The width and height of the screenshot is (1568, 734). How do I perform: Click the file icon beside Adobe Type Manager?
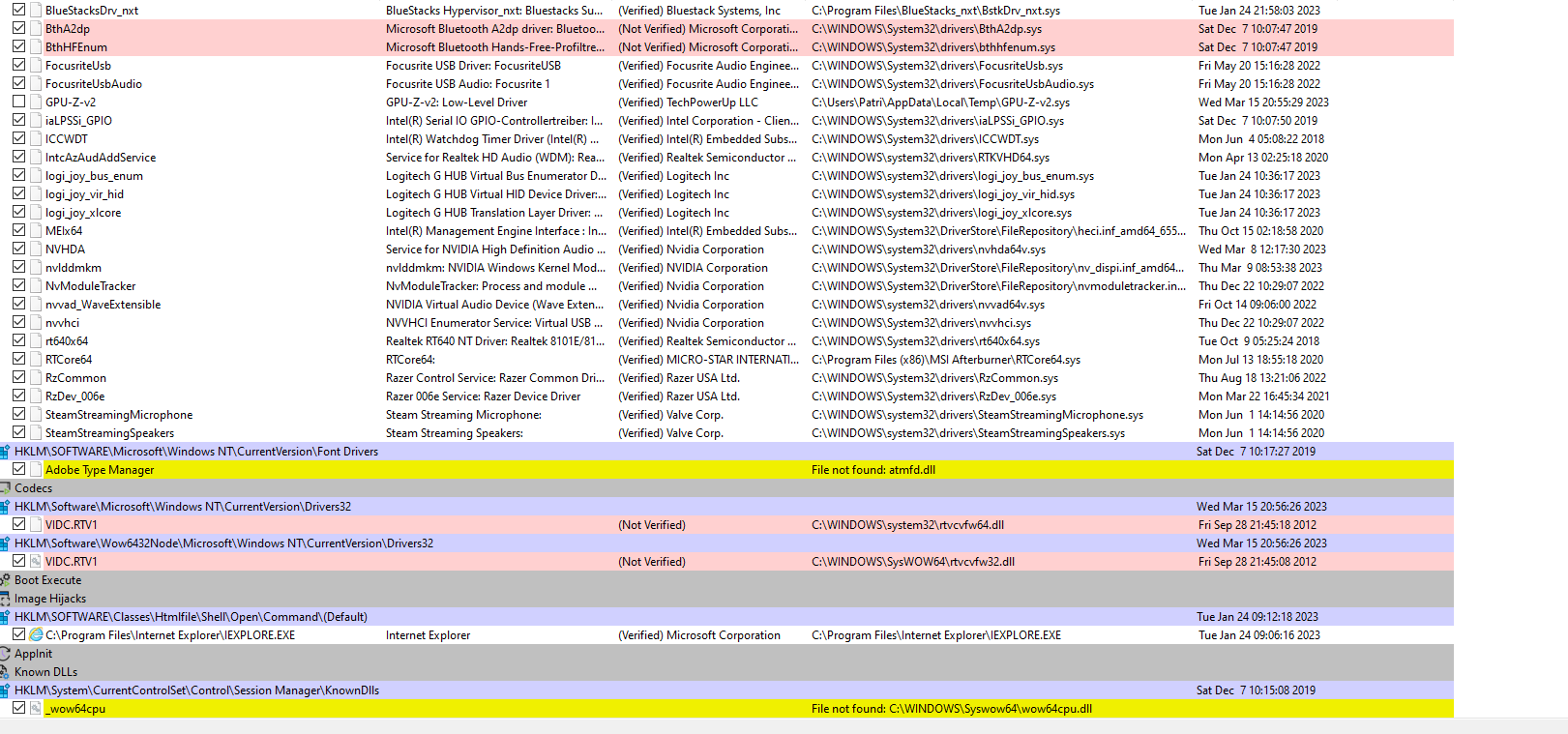pyautogui.click(x=36, y=470)
